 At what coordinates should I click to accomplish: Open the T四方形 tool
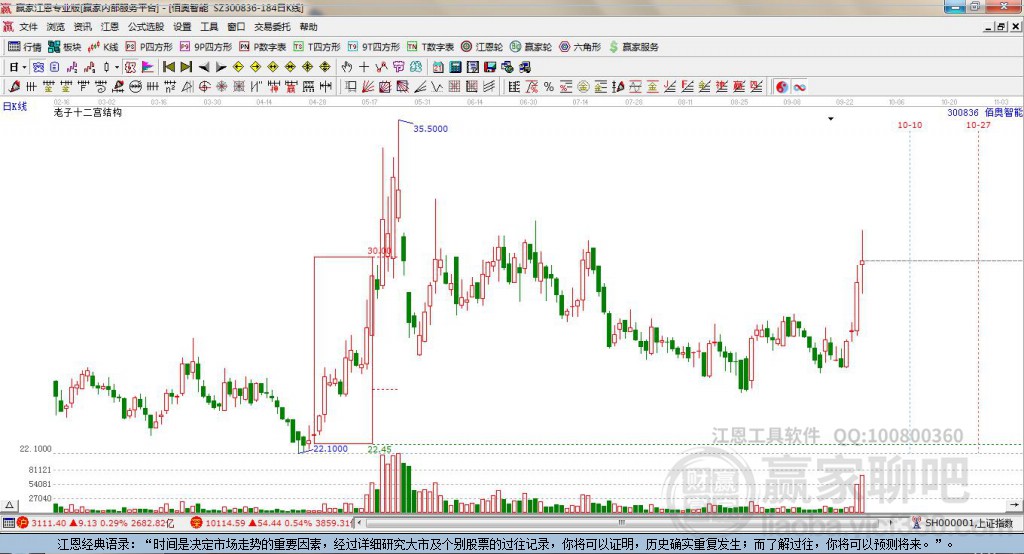[x=317, y=47]
